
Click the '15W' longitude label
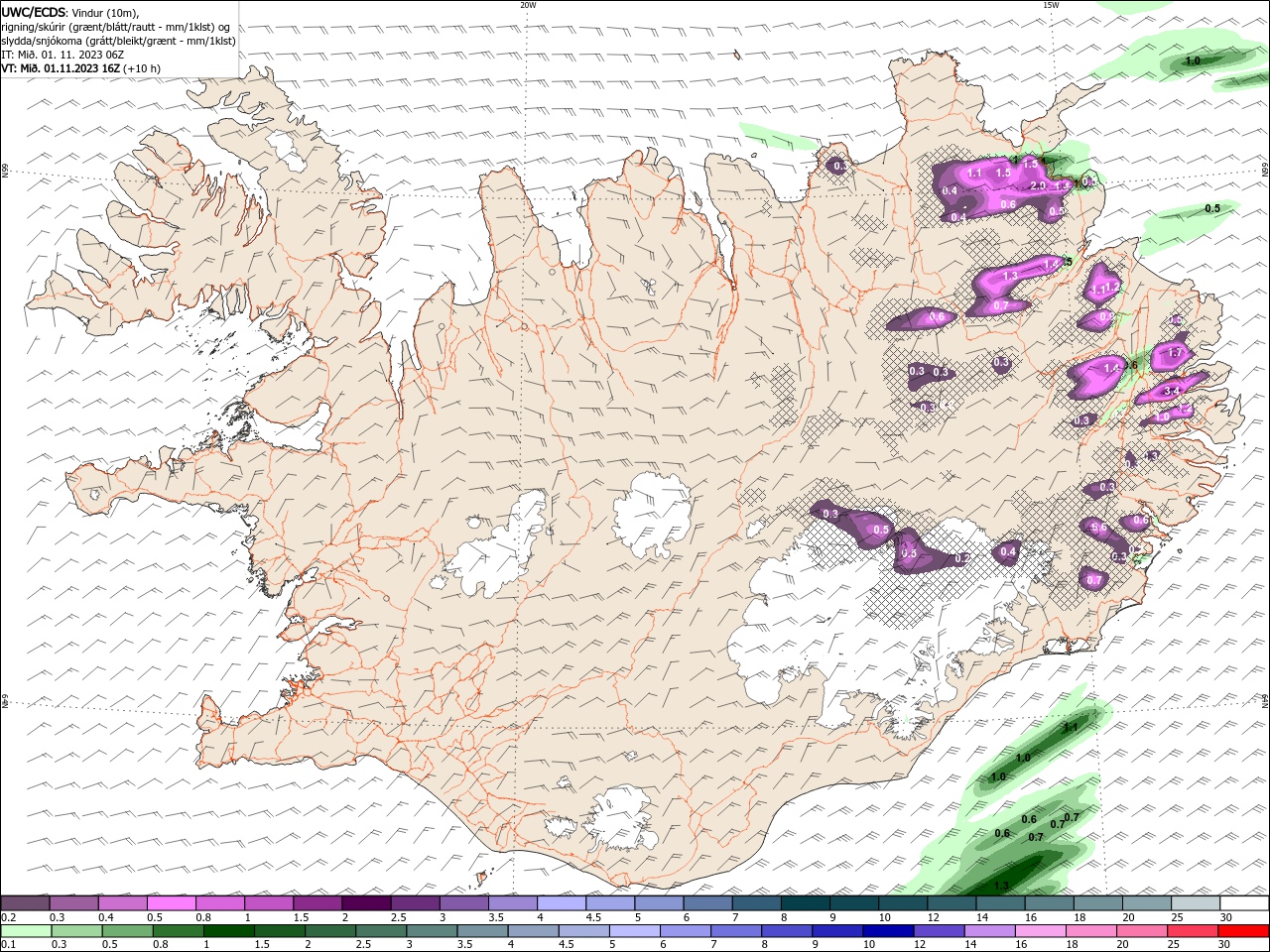tap(1051, 5)
